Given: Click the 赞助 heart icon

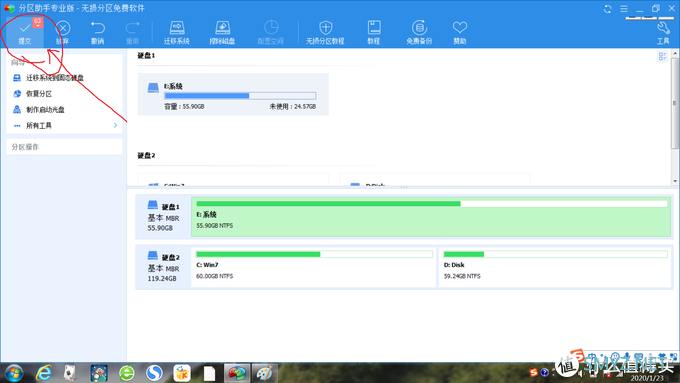Looking at the screenshot, I should [460, 28].
